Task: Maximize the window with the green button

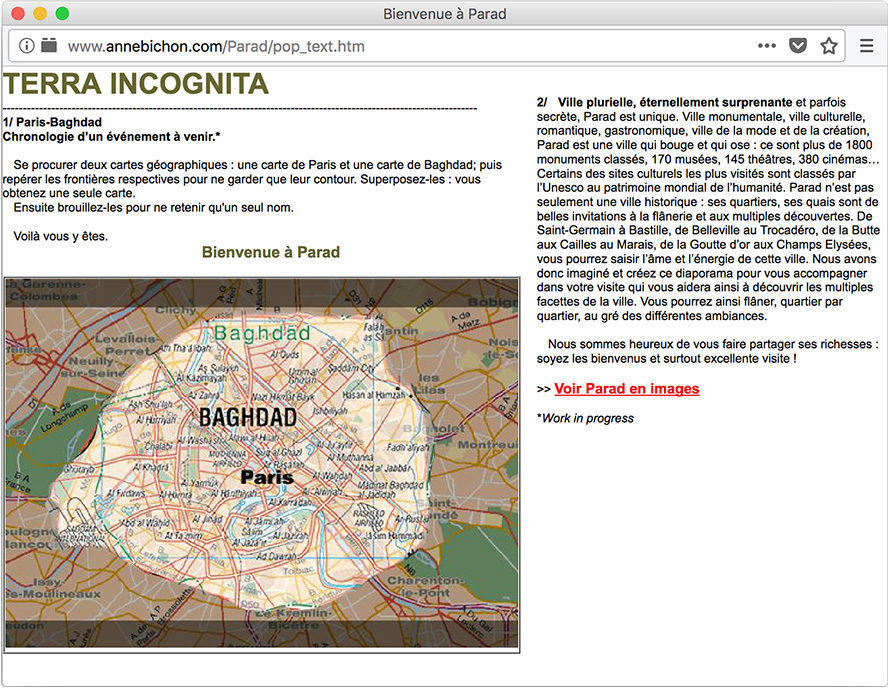Action: pyautogui.click(x=62, y=14)
